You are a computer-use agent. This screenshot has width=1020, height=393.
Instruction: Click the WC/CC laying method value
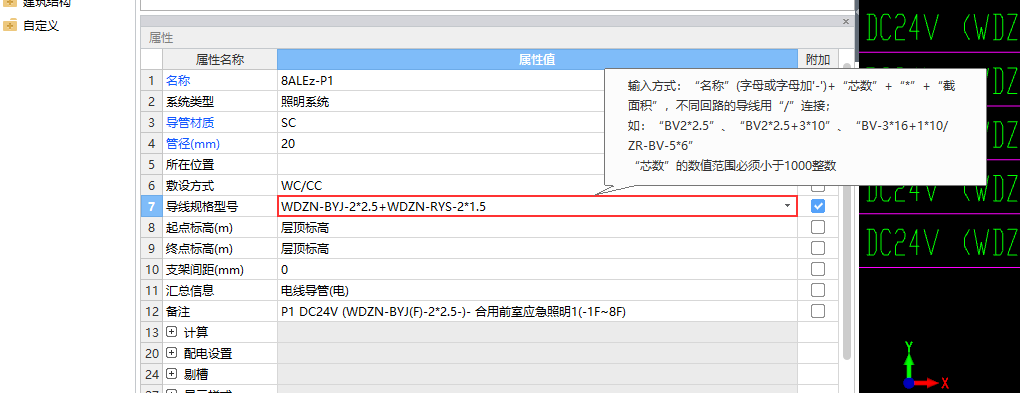tap(441, 185)
